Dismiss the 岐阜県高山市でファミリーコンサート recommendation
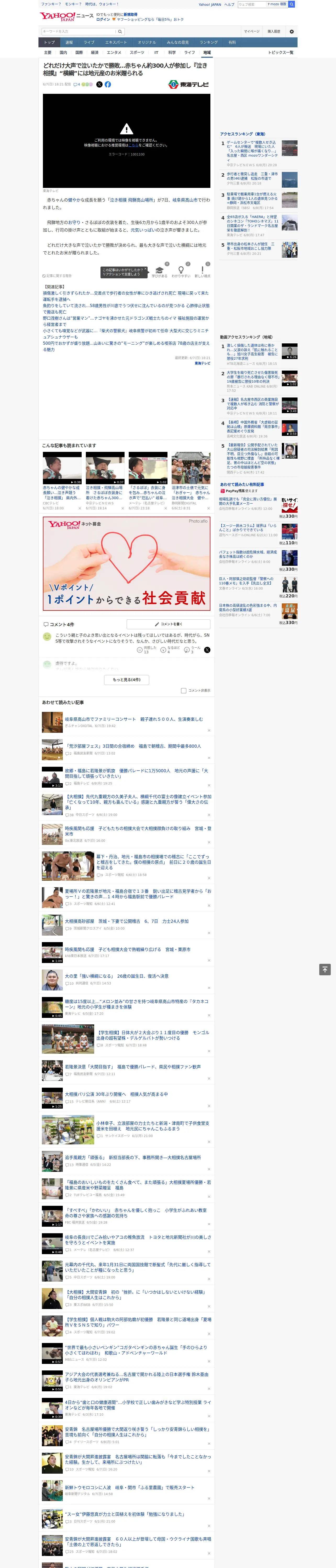The width and height of the screenshot is (336, 1568). 209,730
